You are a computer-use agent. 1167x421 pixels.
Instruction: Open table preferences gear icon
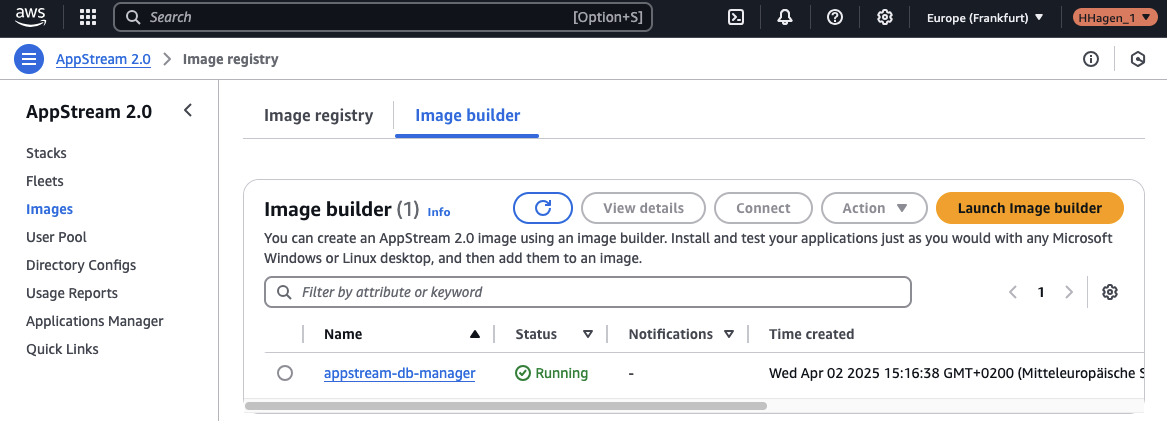tap(1110, 292)
